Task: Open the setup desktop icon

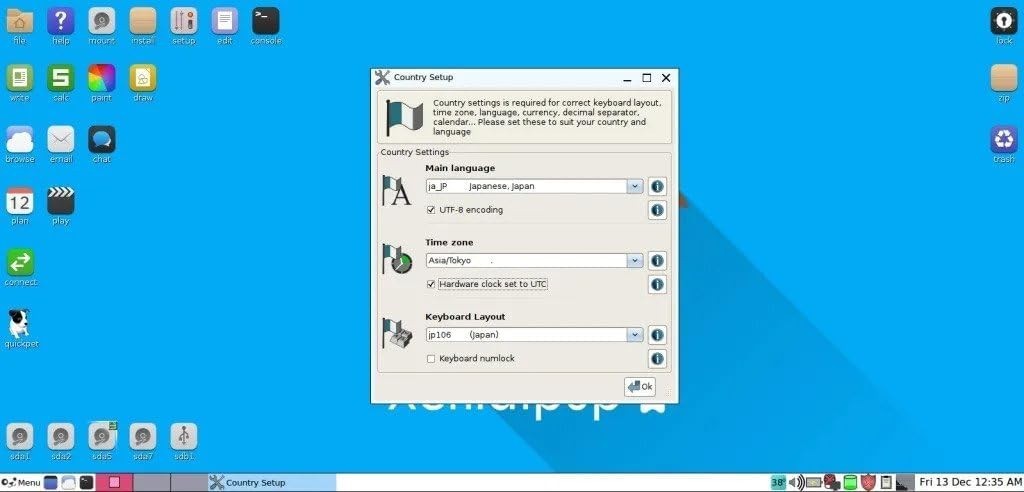Action: pyautogui.click(x=184, y=22)
